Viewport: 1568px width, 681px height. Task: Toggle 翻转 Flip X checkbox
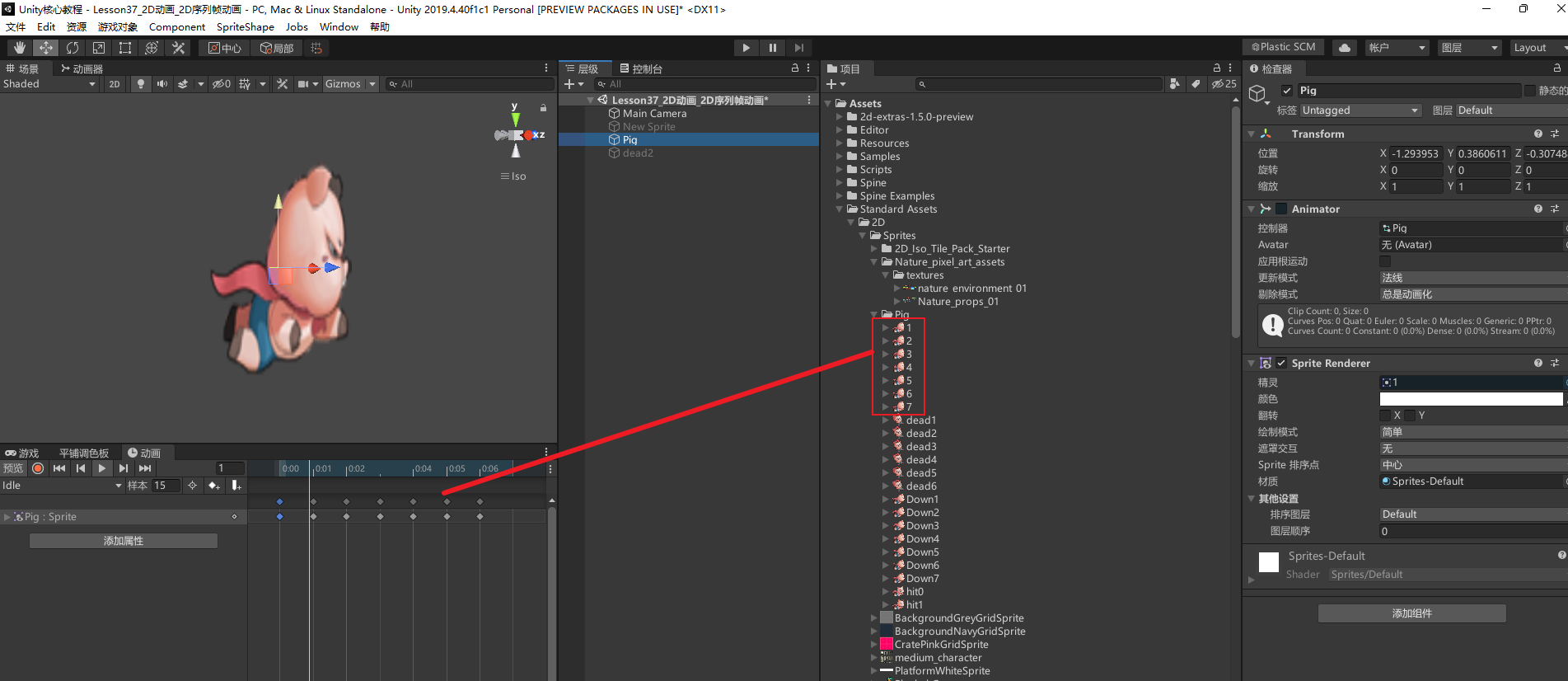coord(1386,416)
